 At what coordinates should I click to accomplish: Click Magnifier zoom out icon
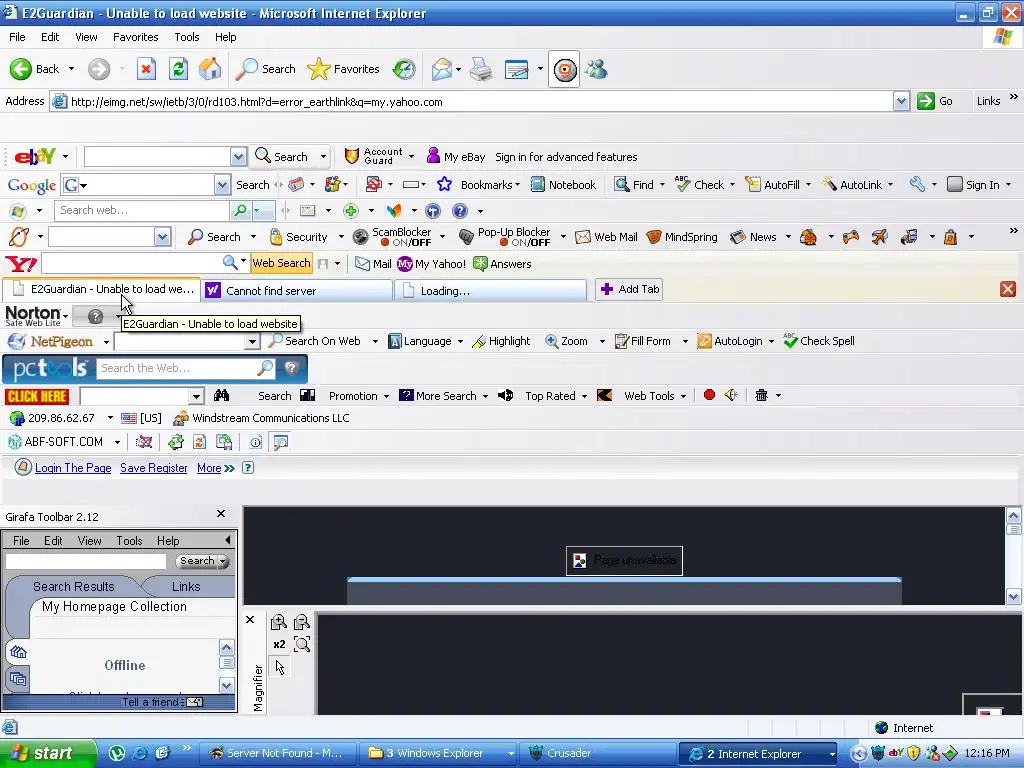[302, 622]
